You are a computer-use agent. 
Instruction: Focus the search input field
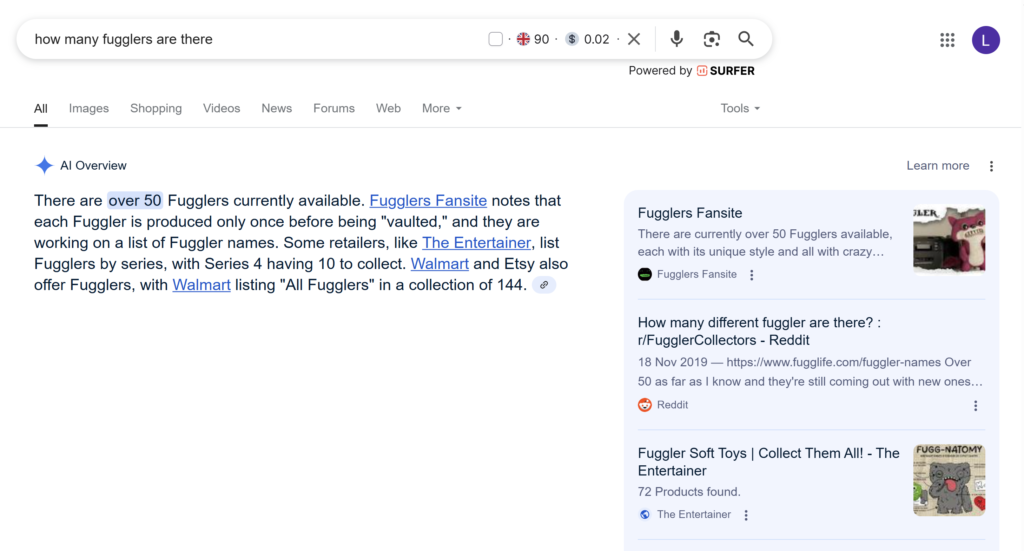click(x=255, y=39)
